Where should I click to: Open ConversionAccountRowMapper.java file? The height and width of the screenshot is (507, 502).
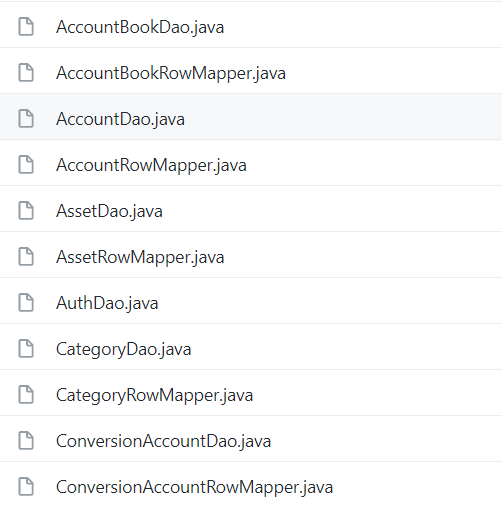(195, 487)
